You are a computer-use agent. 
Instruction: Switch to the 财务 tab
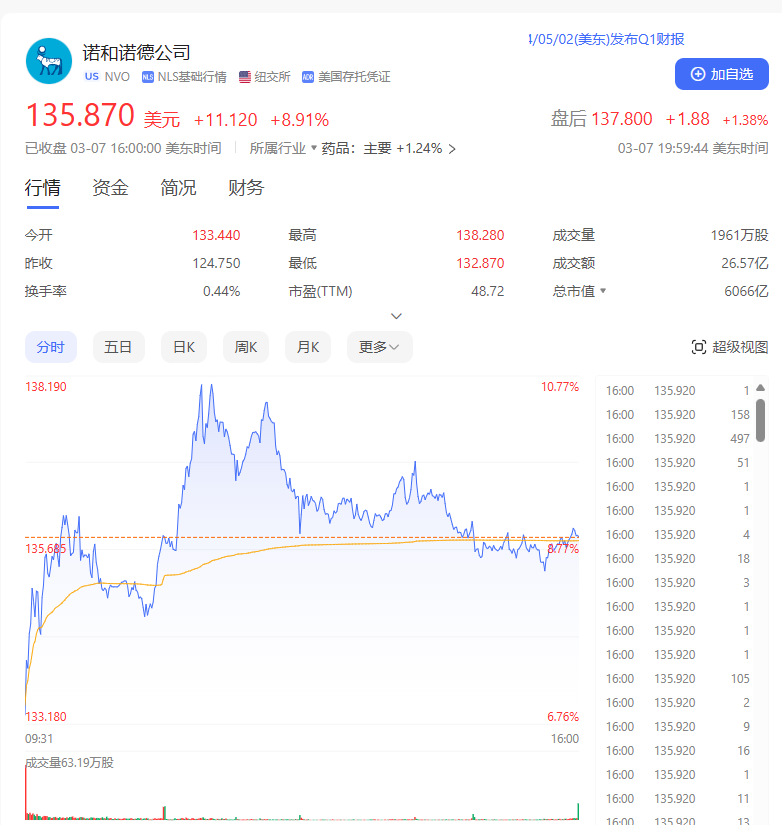tap(246, 187)
